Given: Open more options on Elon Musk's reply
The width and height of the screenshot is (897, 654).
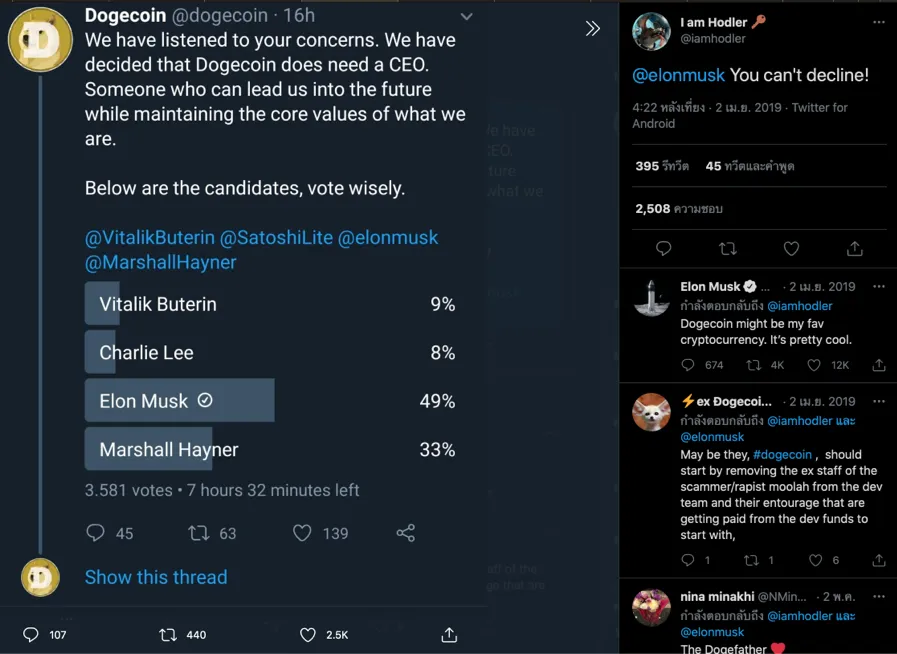Looking at the screenshot, I should tap(879, 287).
